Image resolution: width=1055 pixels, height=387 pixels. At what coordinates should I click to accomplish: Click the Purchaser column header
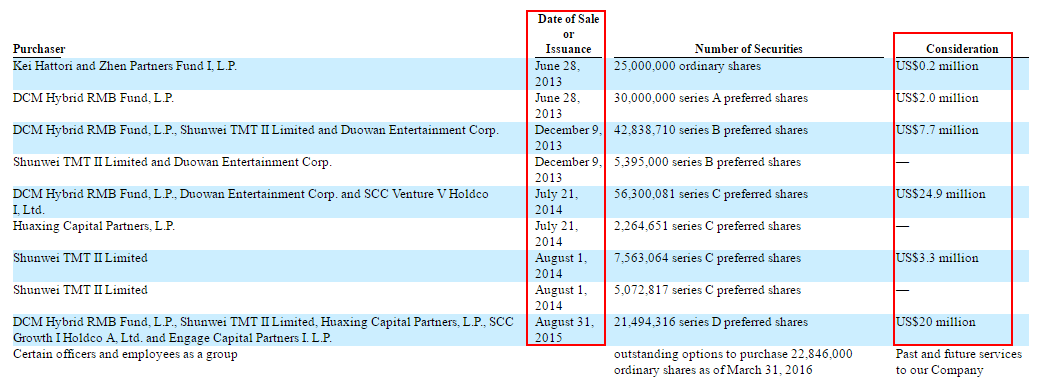click(39, 49)
